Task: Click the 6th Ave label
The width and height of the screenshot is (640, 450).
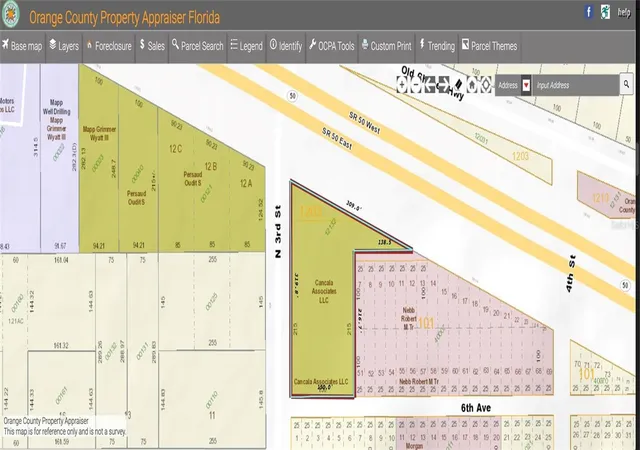Action: click(x=476, y=408)
